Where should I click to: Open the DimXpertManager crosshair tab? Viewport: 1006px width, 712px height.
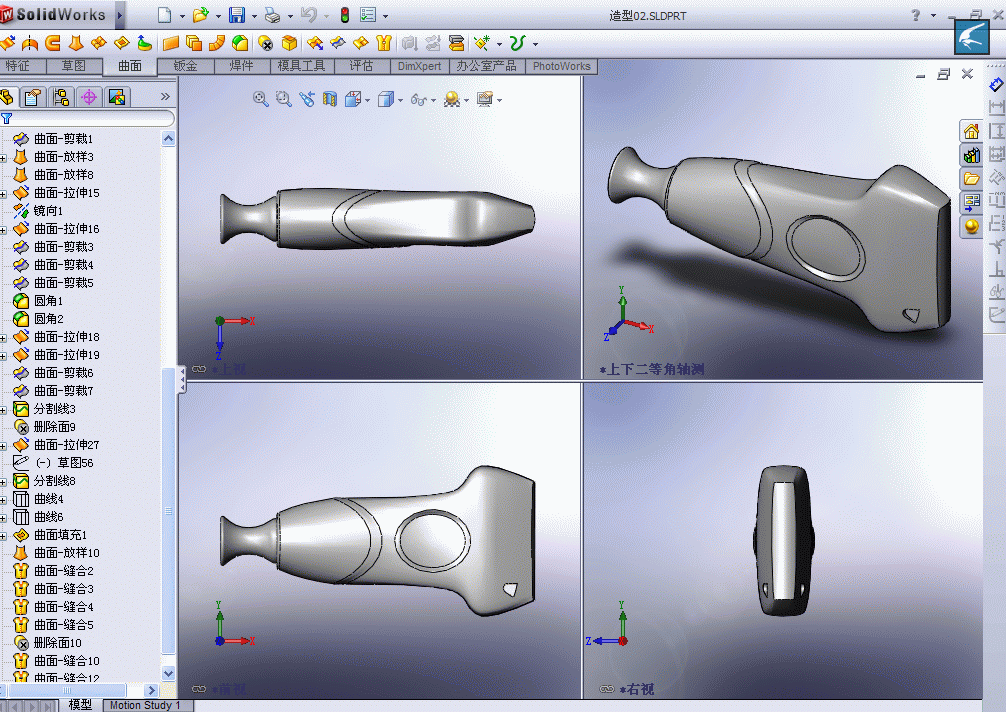tap(89, 97)
